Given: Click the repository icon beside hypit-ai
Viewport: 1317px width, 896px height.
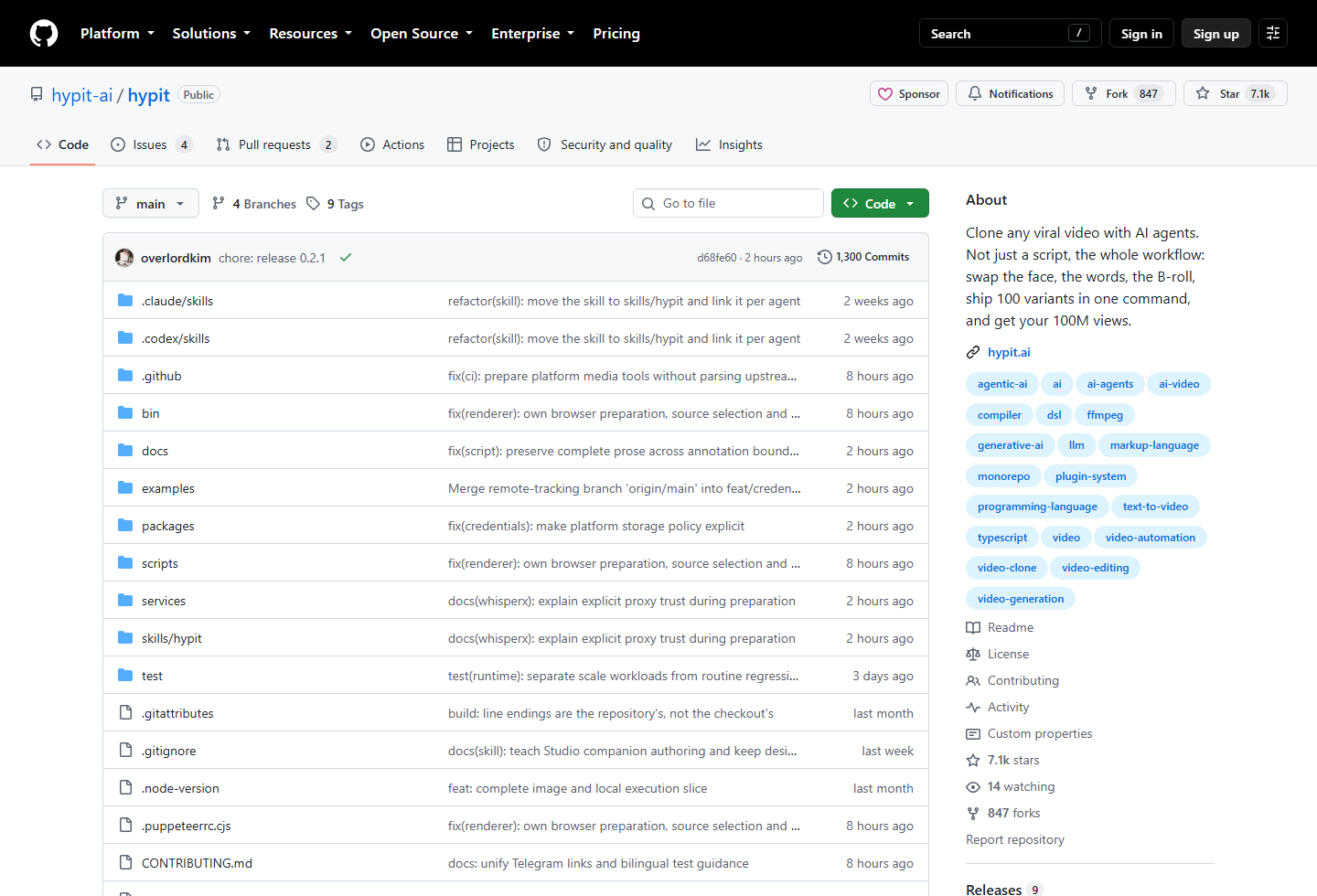Looking at the screenshot, I should (37, 95).
